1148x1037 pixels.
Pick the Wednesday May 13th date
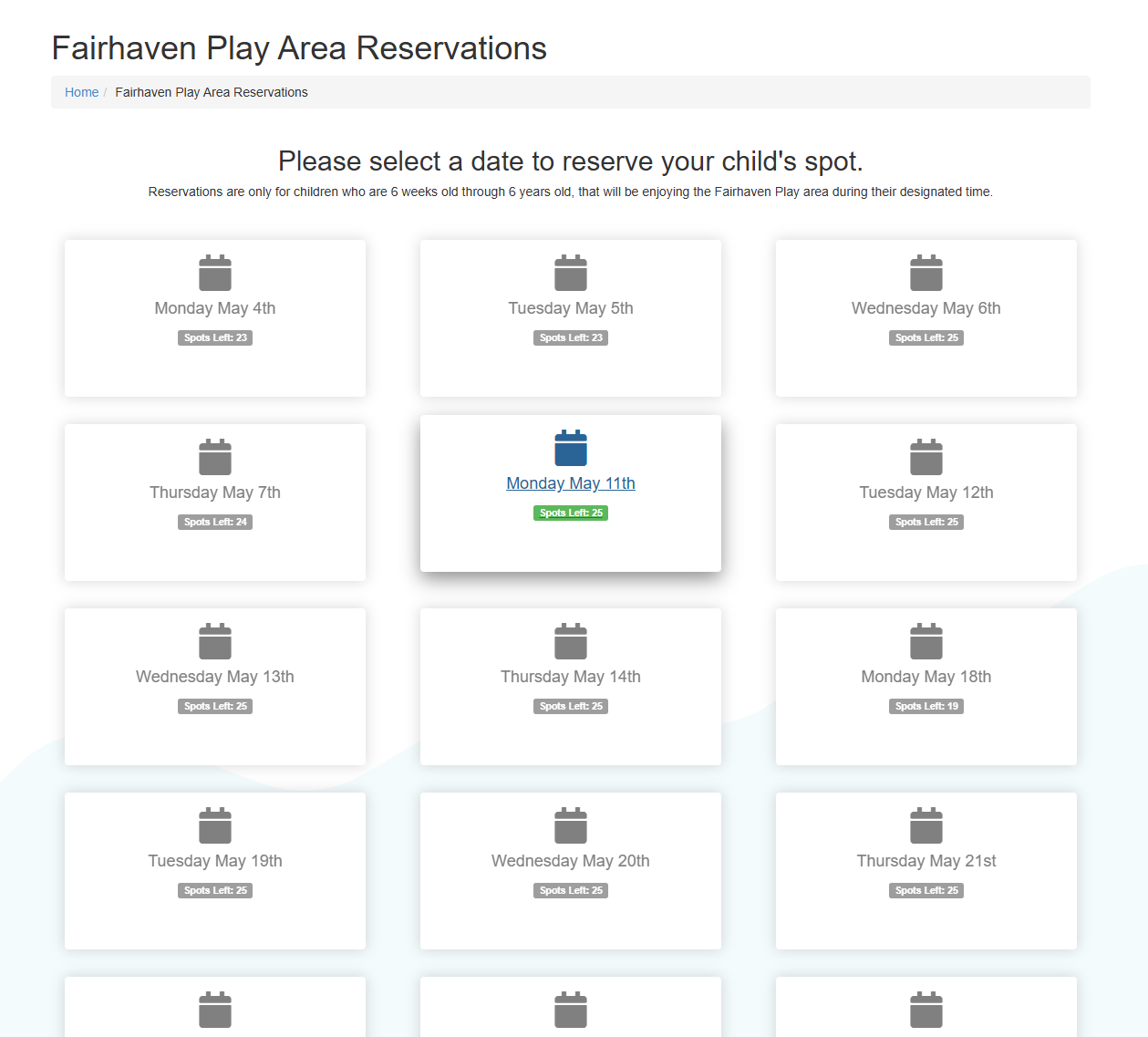[x=215, y=677]
